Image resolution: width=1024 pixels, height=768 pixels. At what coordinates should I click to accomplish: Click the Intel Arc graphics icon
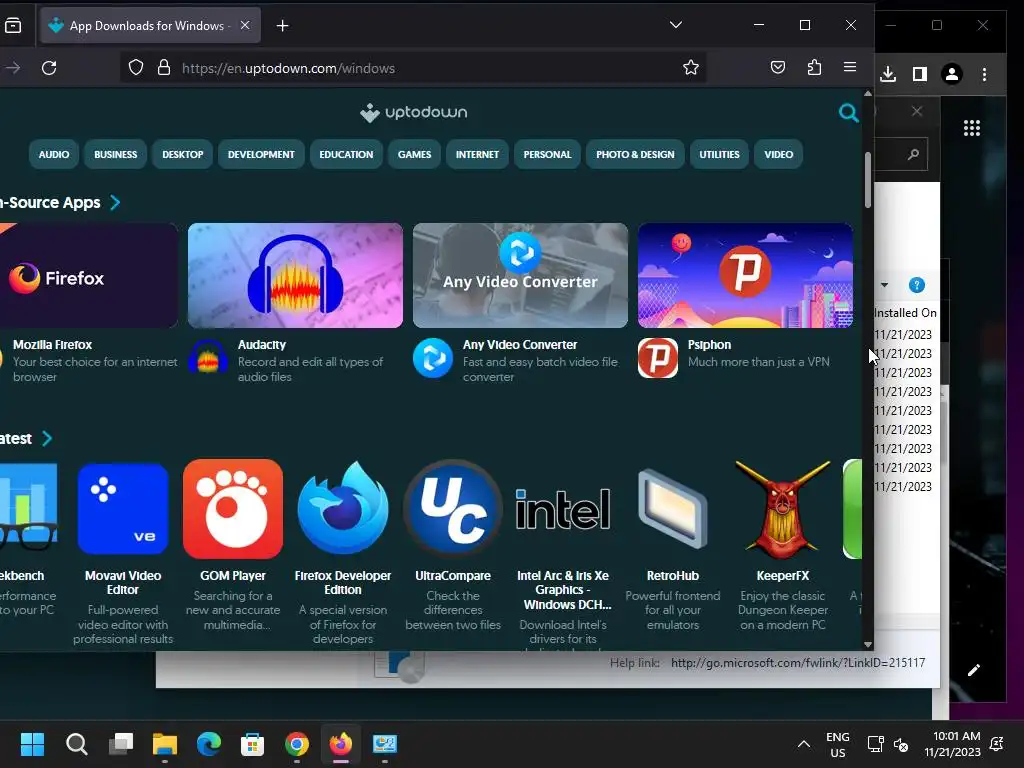[563, 509]
